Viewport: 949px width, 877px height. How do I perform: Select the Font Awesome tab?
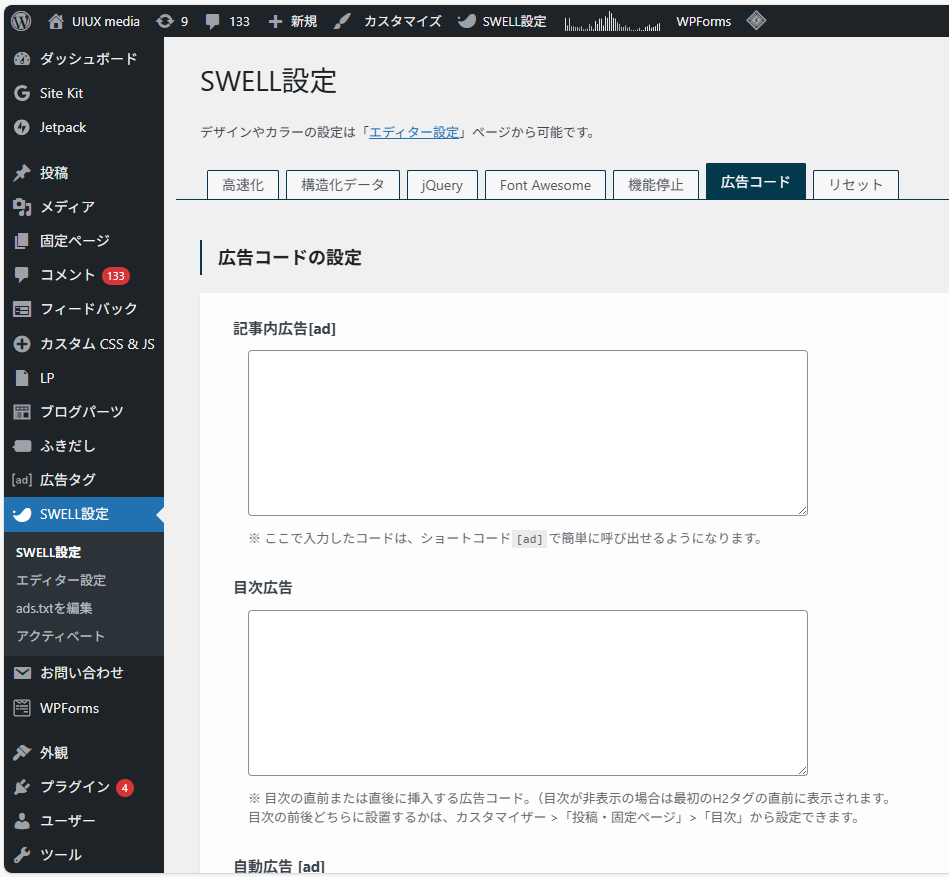point(545,185)
